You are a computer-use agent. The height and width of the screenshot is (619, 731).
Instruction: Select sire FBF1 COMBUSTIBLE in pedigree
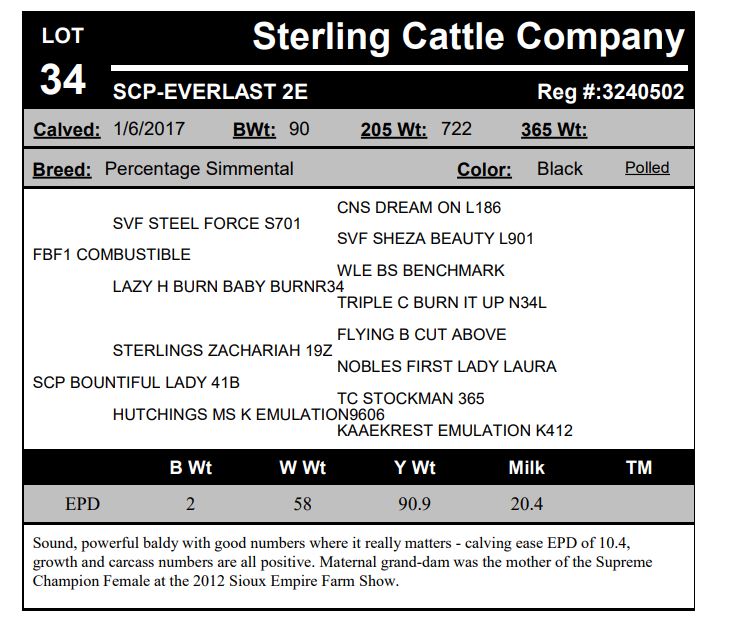[112, 254]
